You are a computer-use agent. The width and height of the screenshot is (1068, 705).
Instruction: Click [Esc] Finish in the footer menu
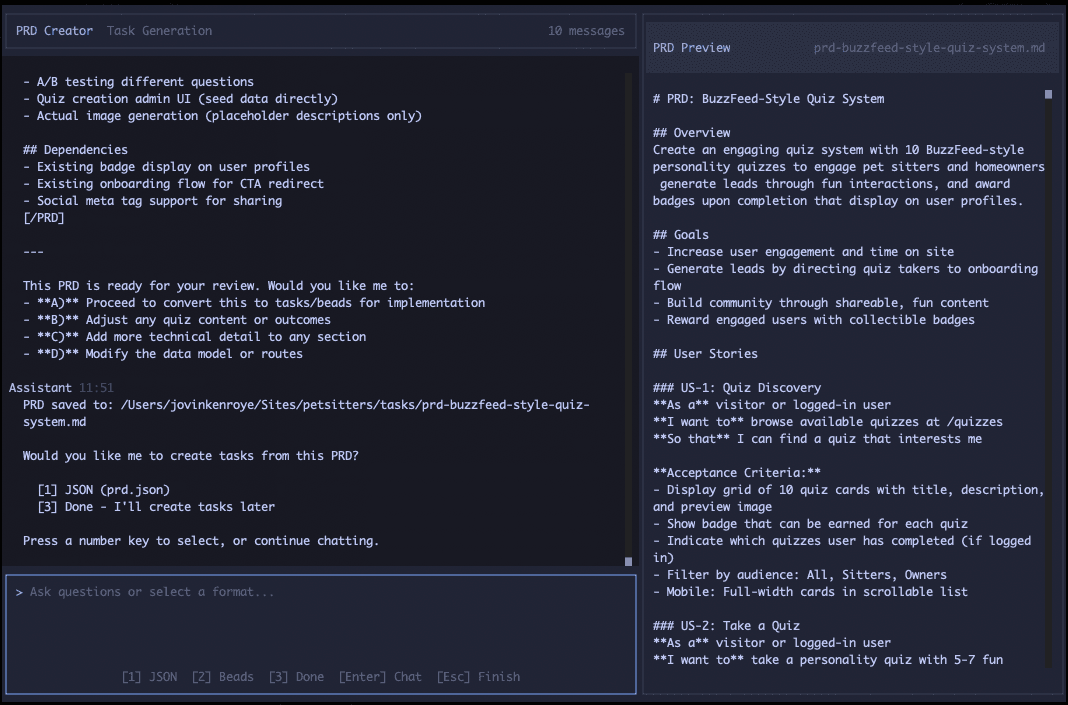click(478, 677)
